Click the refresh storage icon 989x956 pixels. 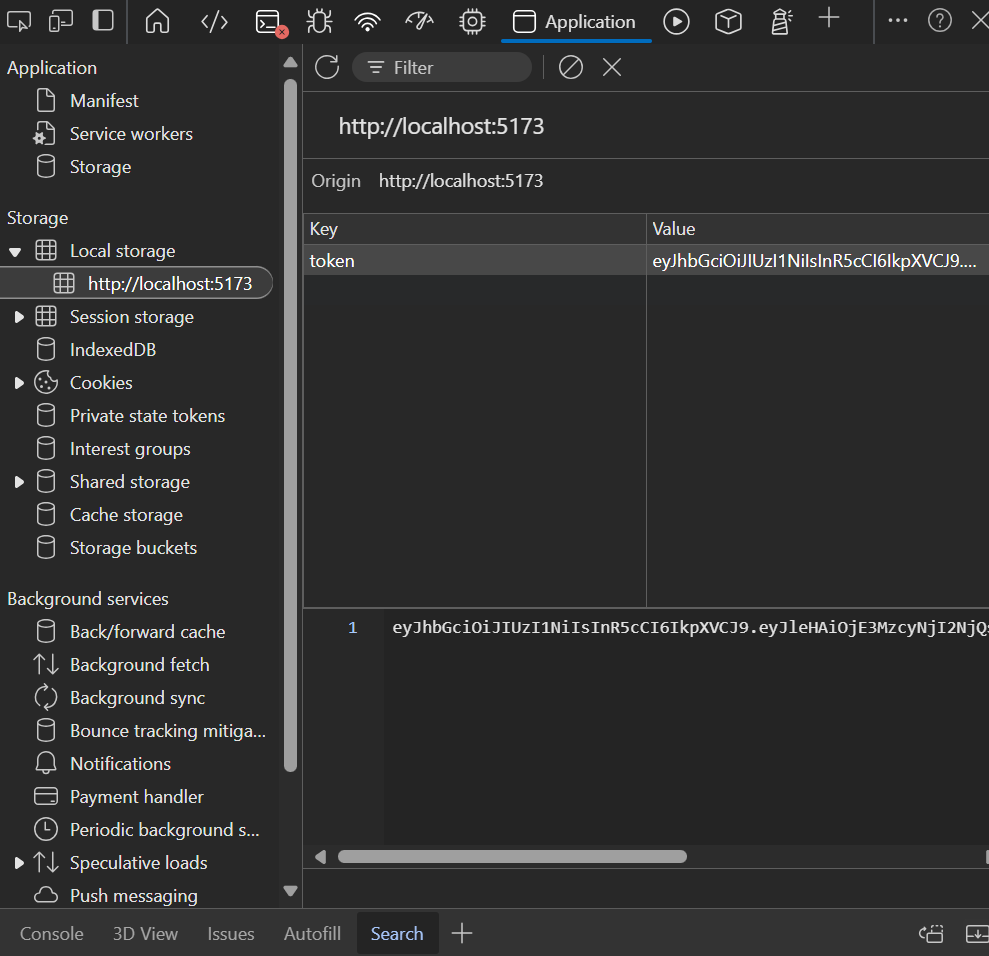pos(327,67)
